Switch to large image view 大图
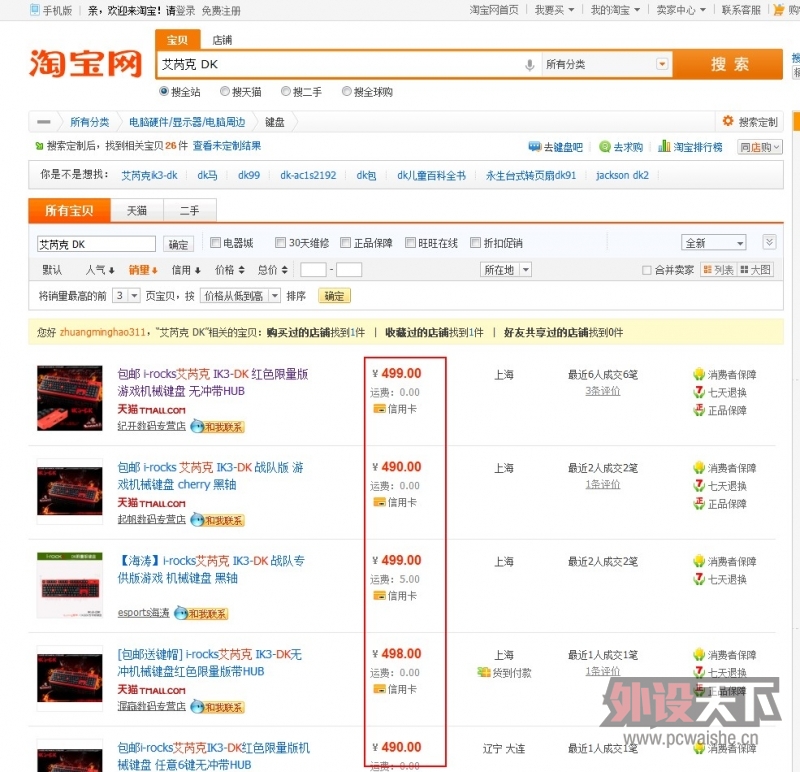 755,270
